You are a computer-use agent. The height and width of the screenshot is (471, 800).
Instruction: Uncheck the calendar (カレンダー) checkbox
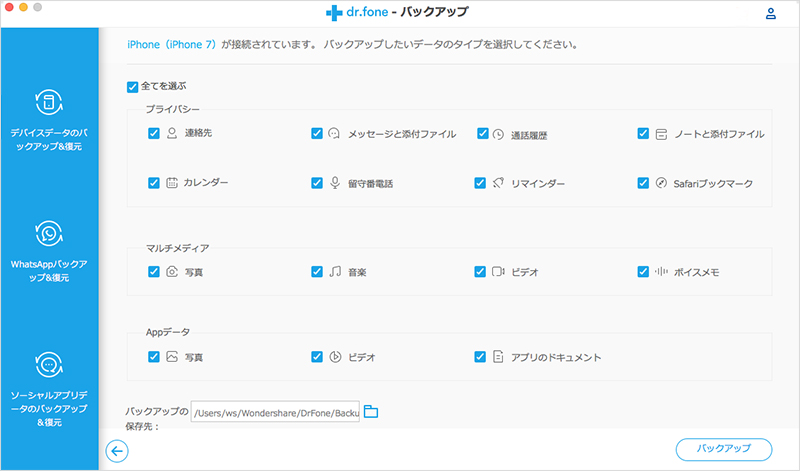click(154, 183)
